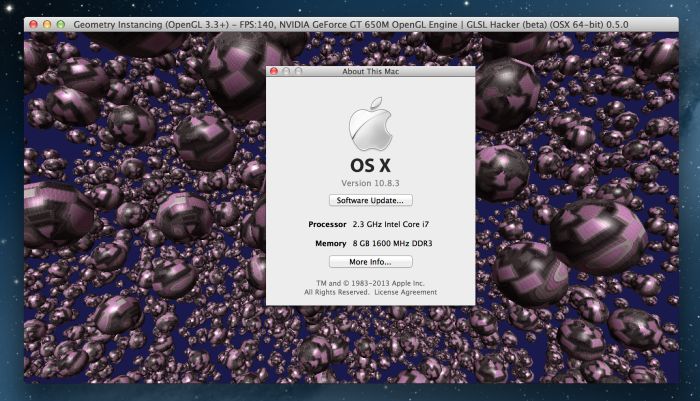Zoom the Geometry Instancing window with green button
This screenshot has height=401, width=700.
pos(61,25)
